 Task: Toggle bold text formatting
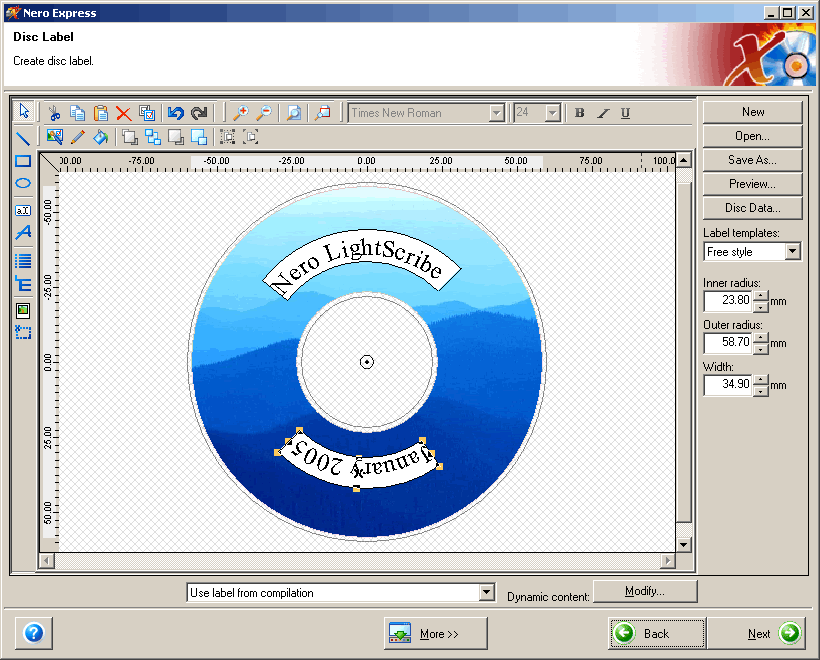pyautogui.click(x=579, y=113)
